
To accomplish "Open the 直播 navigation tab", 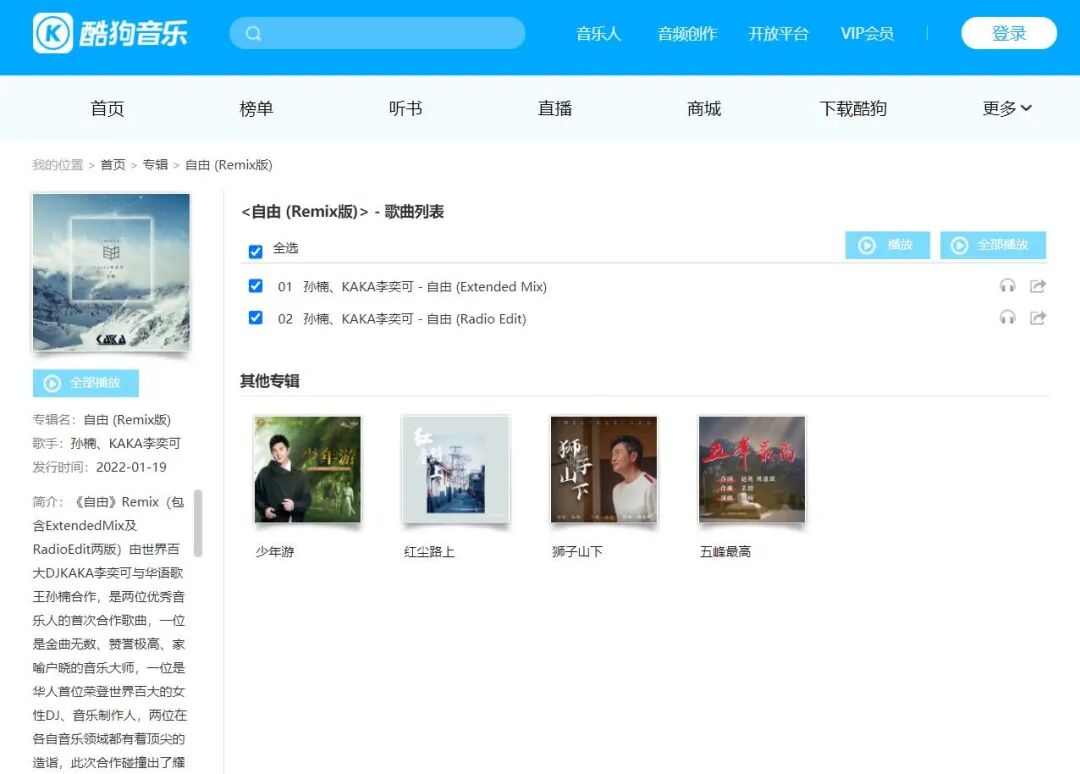I will (554, 108).
